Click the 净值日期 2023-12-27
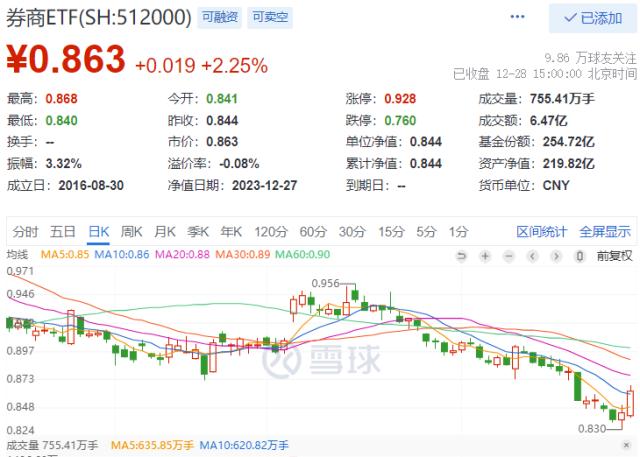640x457 pixels. [x=264, y=186]
